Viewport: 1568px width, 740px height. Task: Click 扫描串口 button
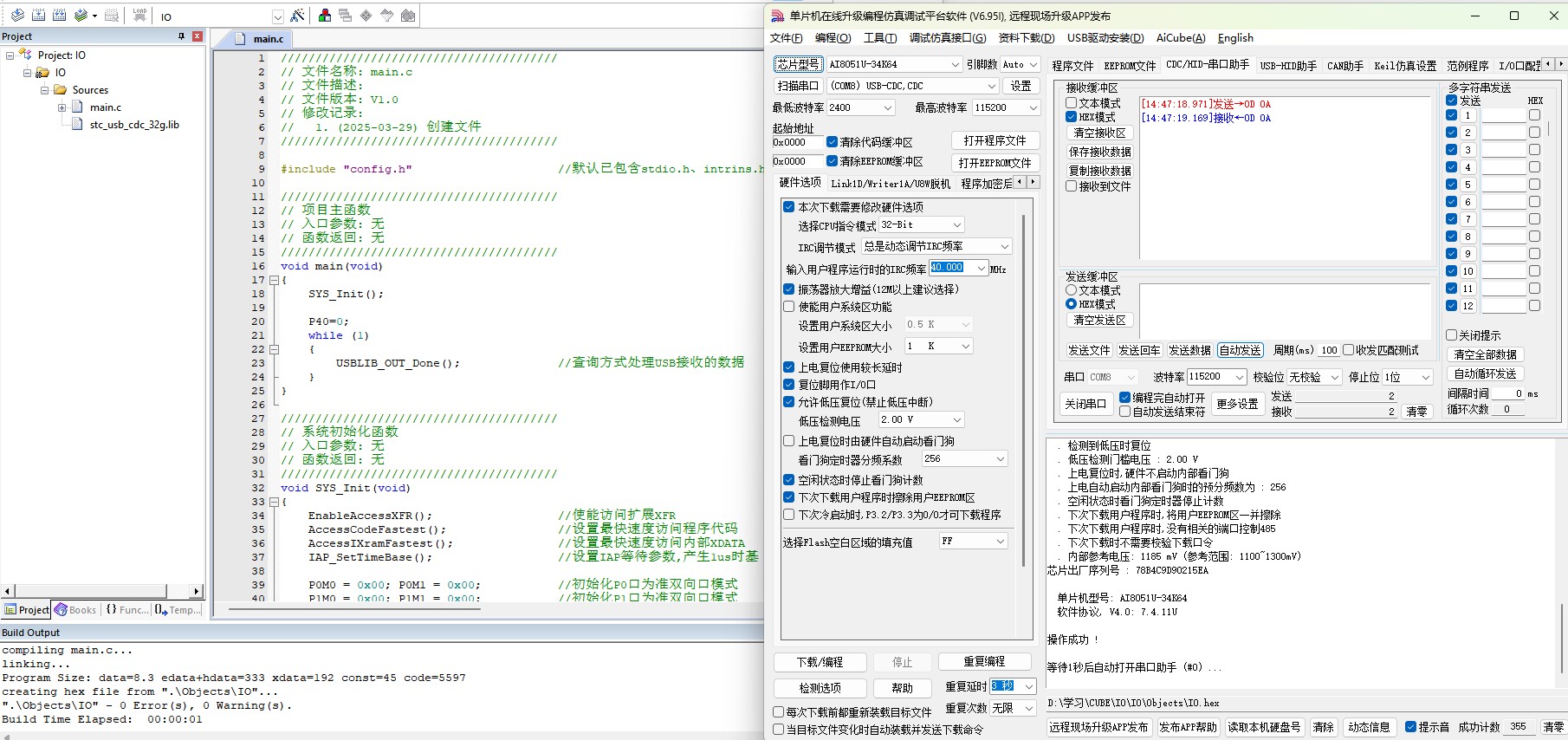[x=798, y=86]
